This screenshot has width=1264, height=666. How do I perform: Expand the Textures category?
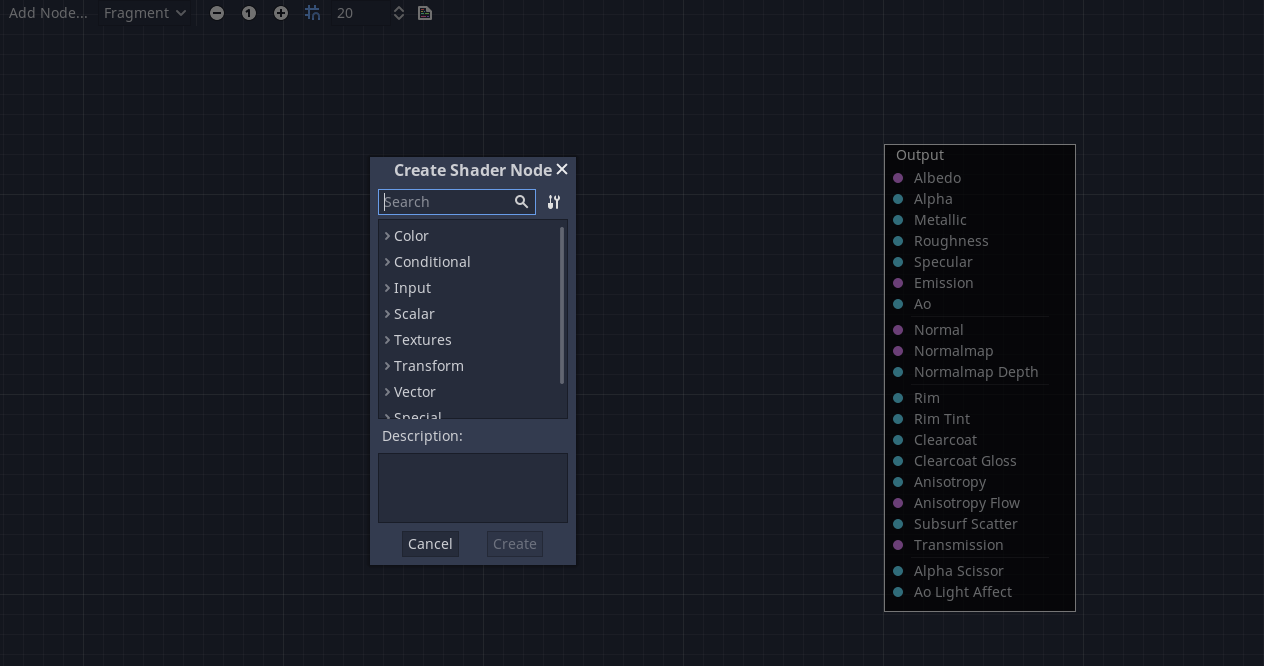[388, 340]
